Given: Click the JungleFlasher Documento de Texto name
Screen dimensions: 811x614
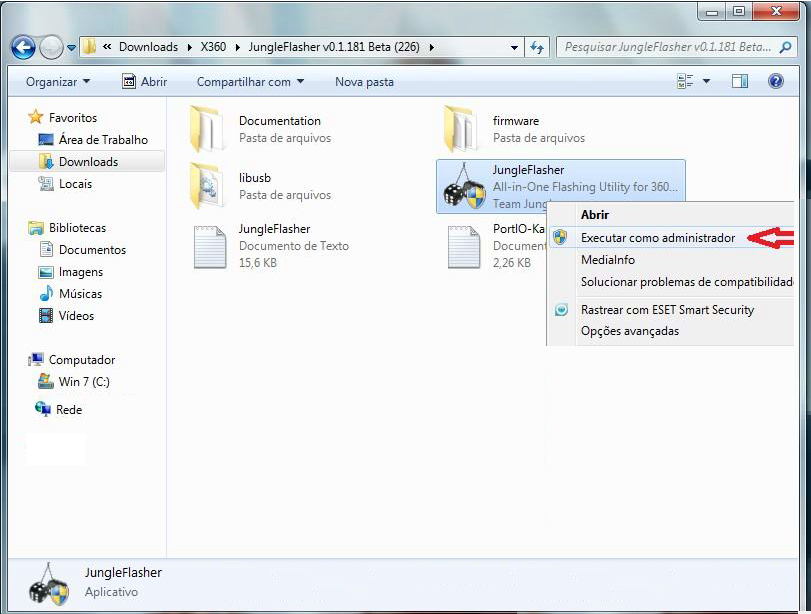Looking at the screenshot, I should tap(274, 229).
